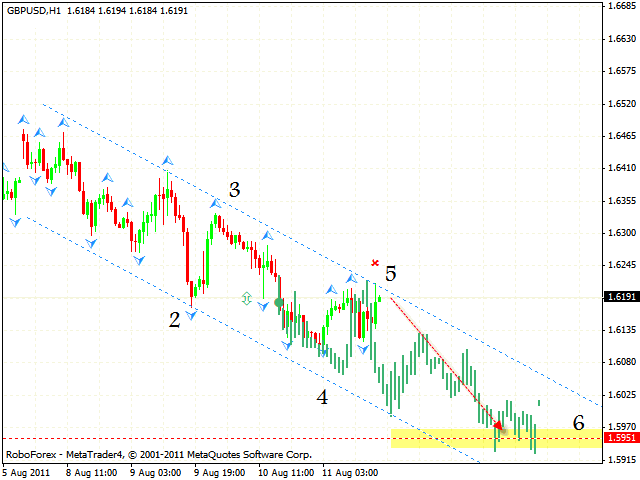This screenshot has width=640, height=480.
Task: Click the 1.6685 price axis label
Action: coord(622,6)
